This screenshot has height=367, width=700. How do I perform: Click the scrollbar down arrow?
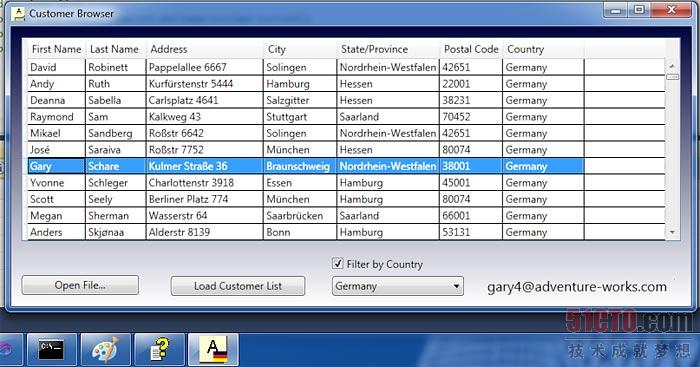click(672, 232)
